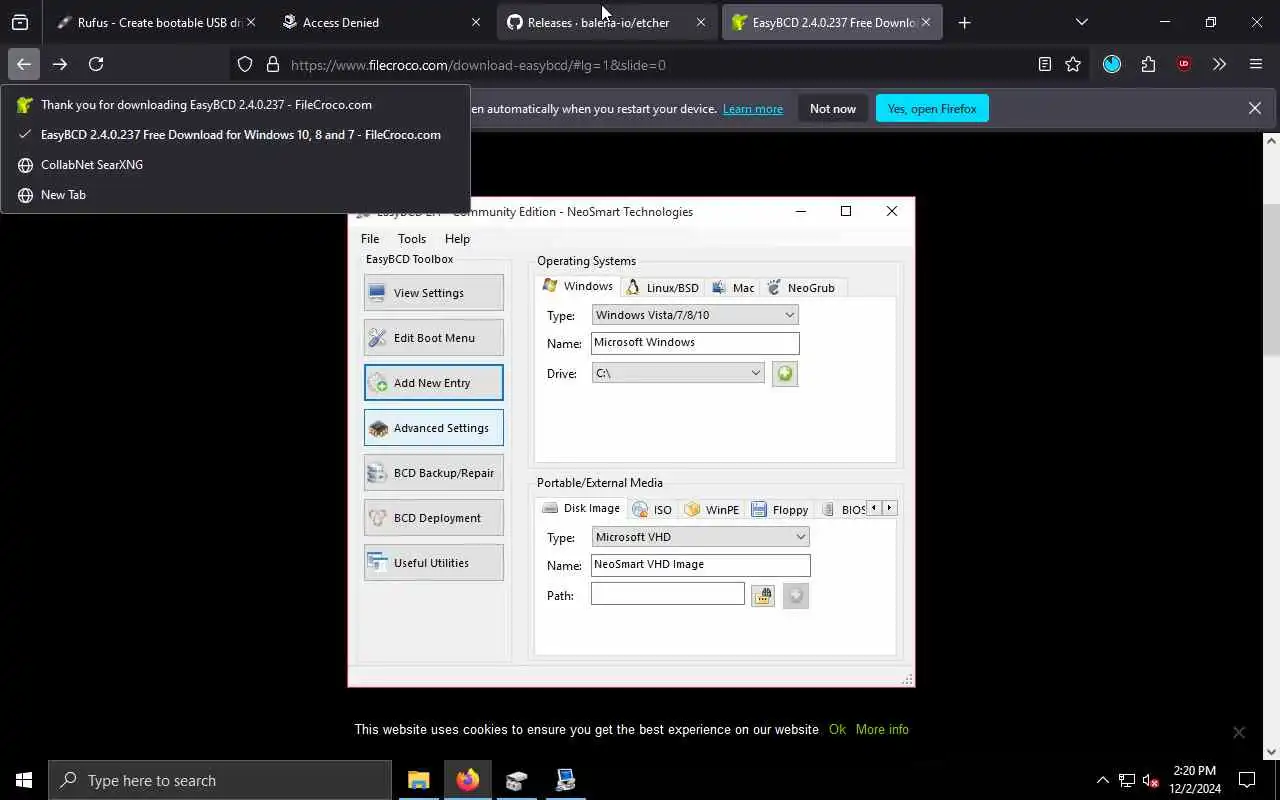Screen dimensions: 1280x800
Task: Open the Windows Start menu
Action: (x=24, y=780)
